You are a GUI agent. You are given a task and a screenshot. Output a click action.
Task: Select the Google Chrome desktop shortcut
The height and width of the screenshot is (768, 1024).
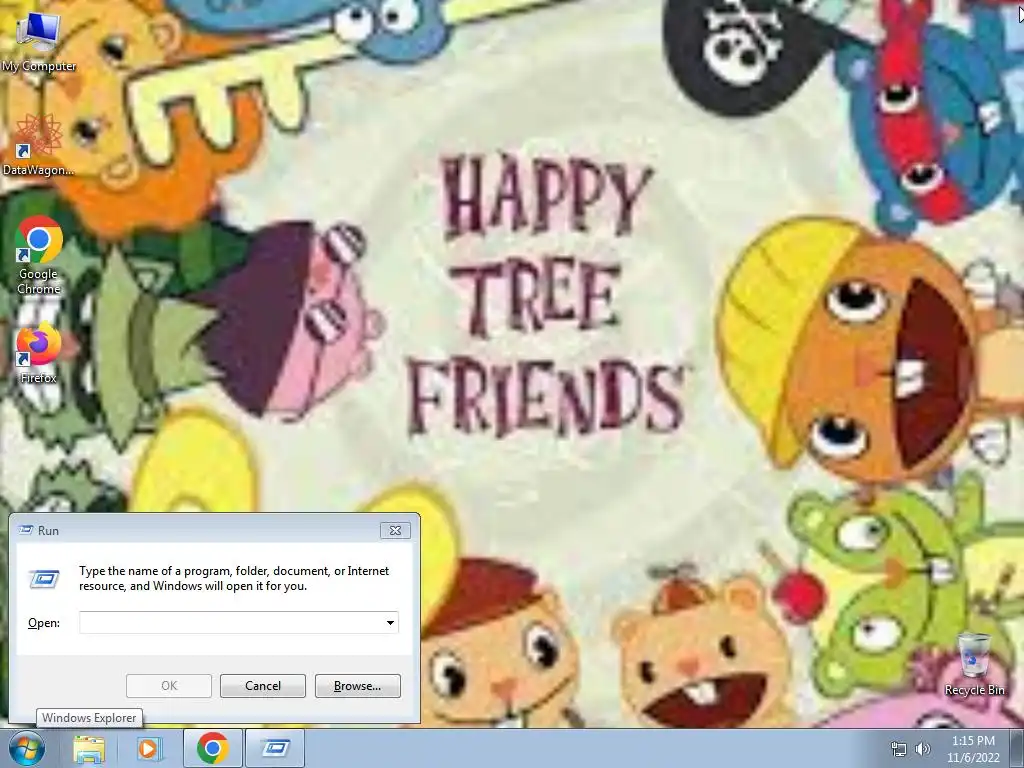(38, 255)
